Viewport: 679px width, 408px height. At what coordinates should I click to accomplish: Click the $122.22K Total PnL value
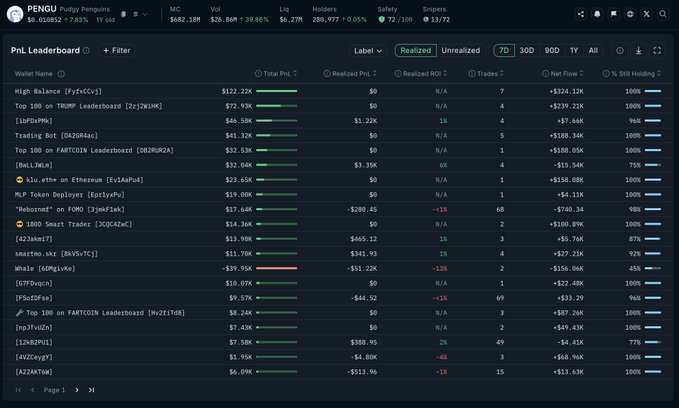pyautogui.click(x=237, y=91)
